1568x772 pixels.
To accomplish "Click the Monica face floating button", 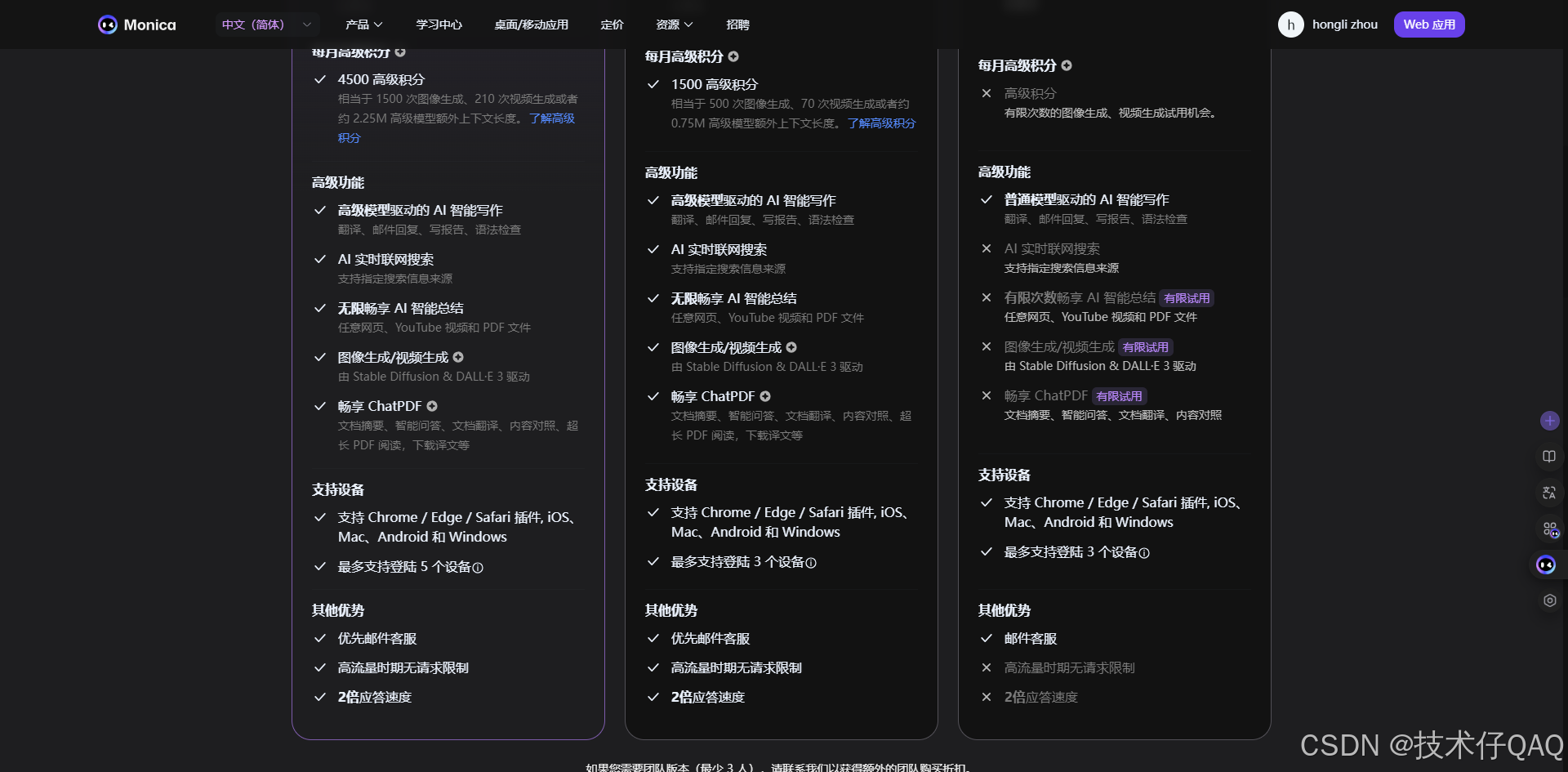I will tap(1546, 564).
